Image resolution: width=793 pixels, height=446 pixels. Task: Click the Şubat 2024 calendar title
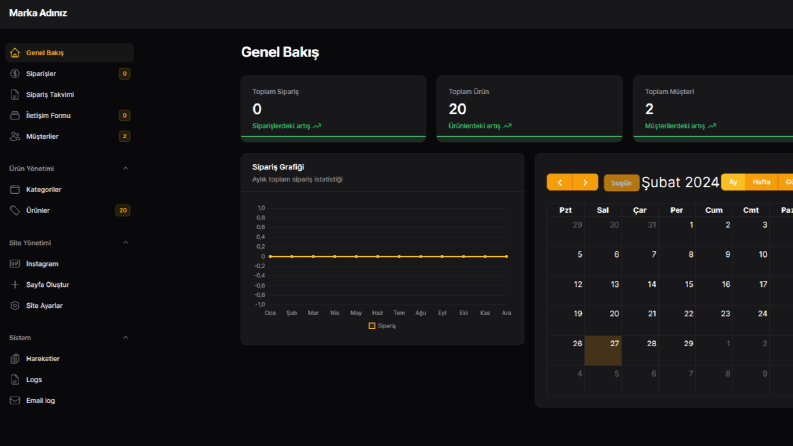point(680,182)
